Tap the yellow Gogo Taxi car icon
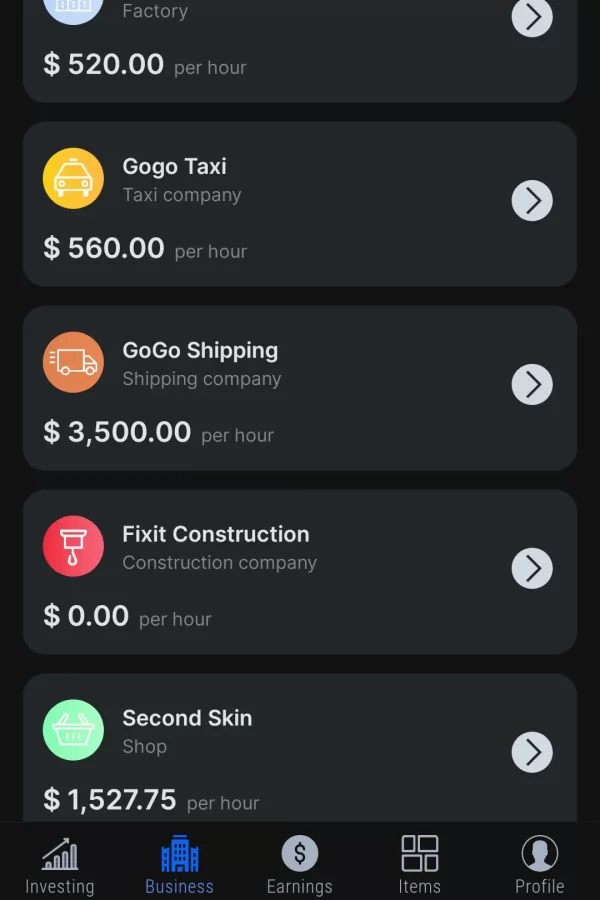 coord(73,178)
